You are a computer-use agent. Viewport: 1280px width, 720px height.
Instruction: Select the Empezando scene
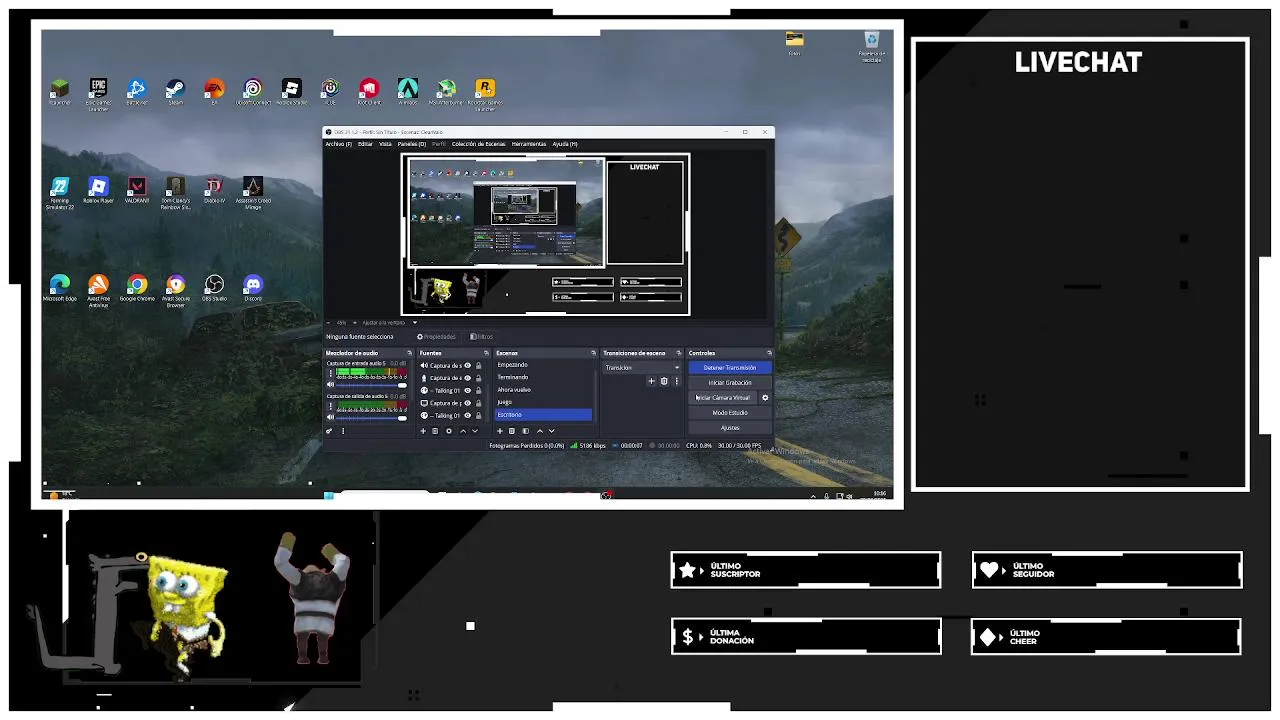[x=544, y=365]
